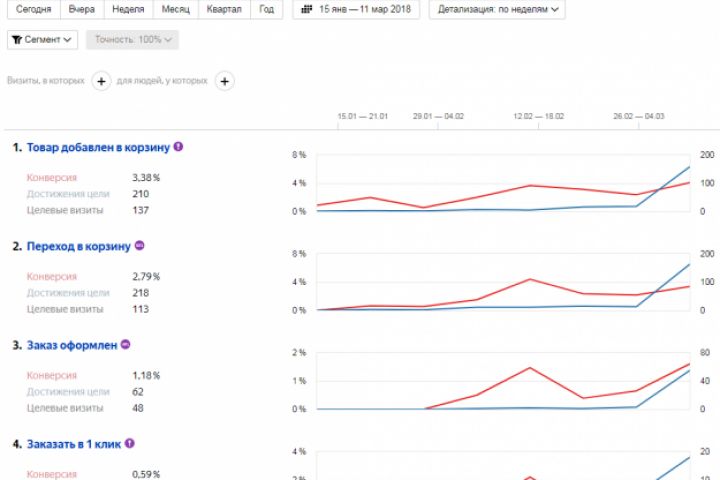The image size is (720, 480).
Task: Click the purple icon next to Заказать в 1 клик
Action: pyautogui.click(x=129, y=443)
